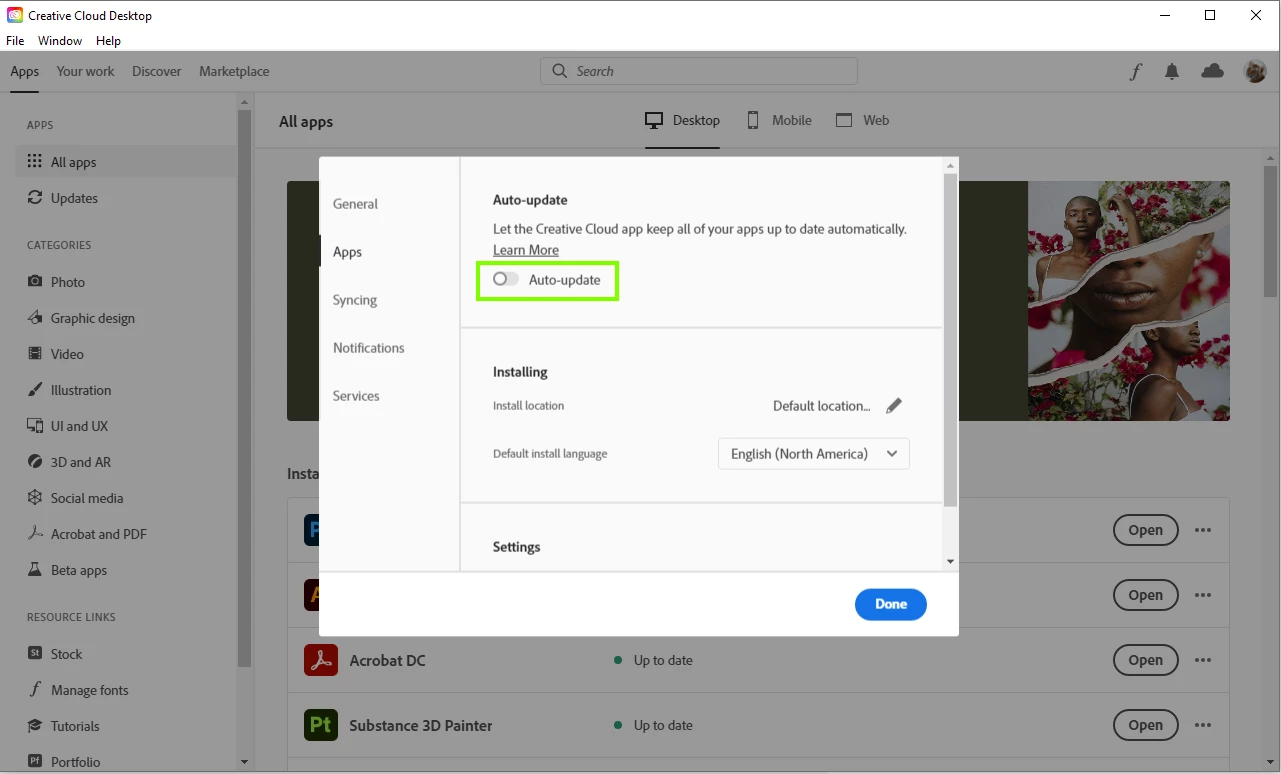Open the Default install language dropdown
This screenshot has width=1281, height=774.
[x=814, y=454]
